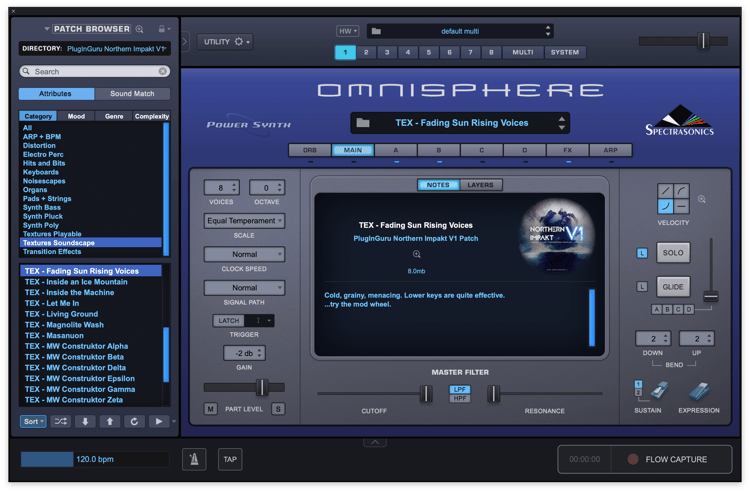Expand the bottom panel chevron arrow
750x492 pixels.
click(375, 442)
